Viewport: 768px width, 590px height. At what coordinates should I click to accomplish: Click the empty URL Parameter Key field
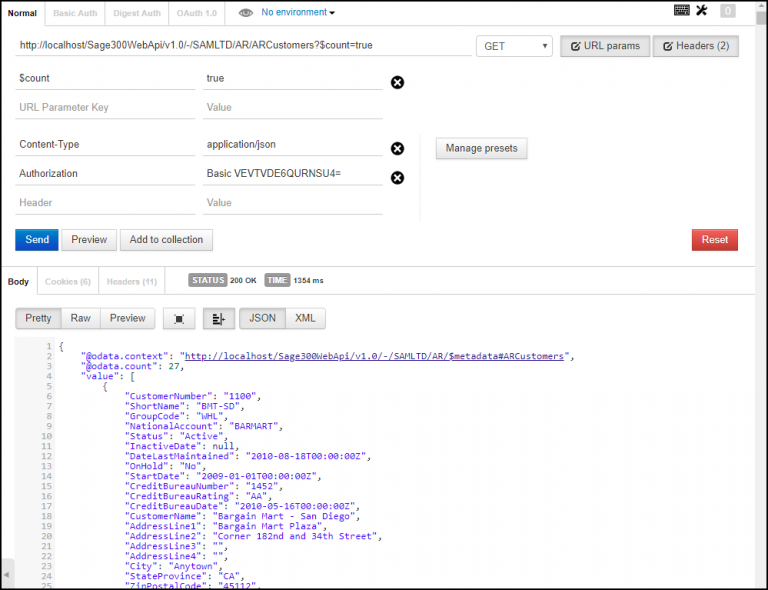pyautogui.click(x=105, y=108)
